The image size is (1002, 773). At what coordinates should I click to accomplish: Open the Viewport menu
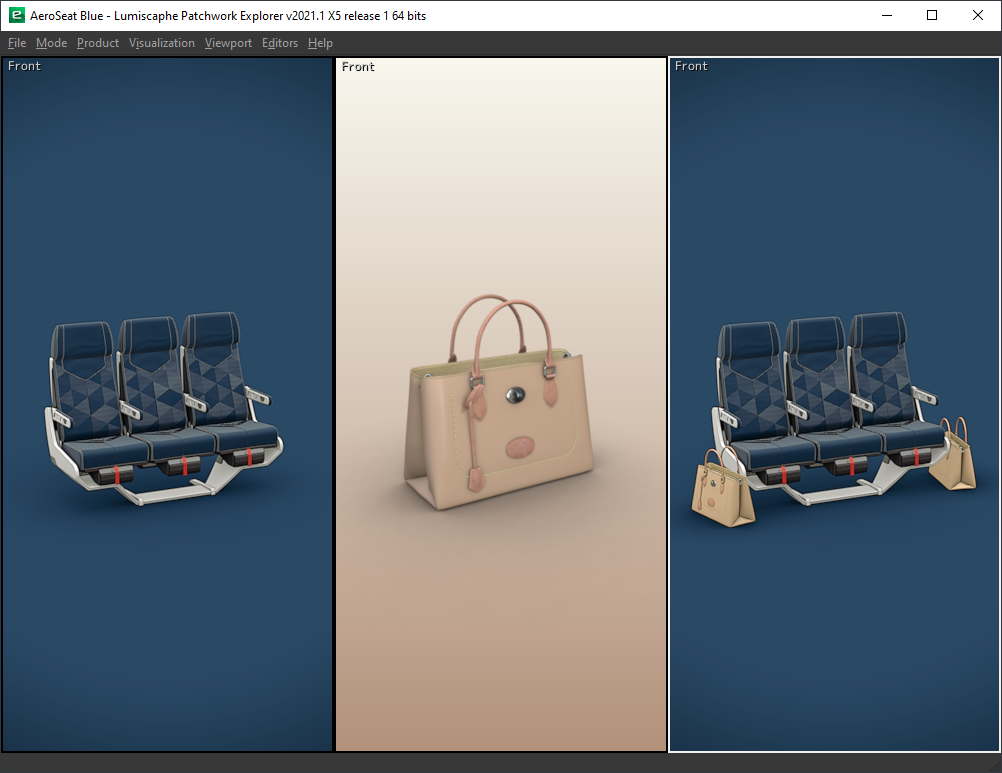[x=228, y=43]
